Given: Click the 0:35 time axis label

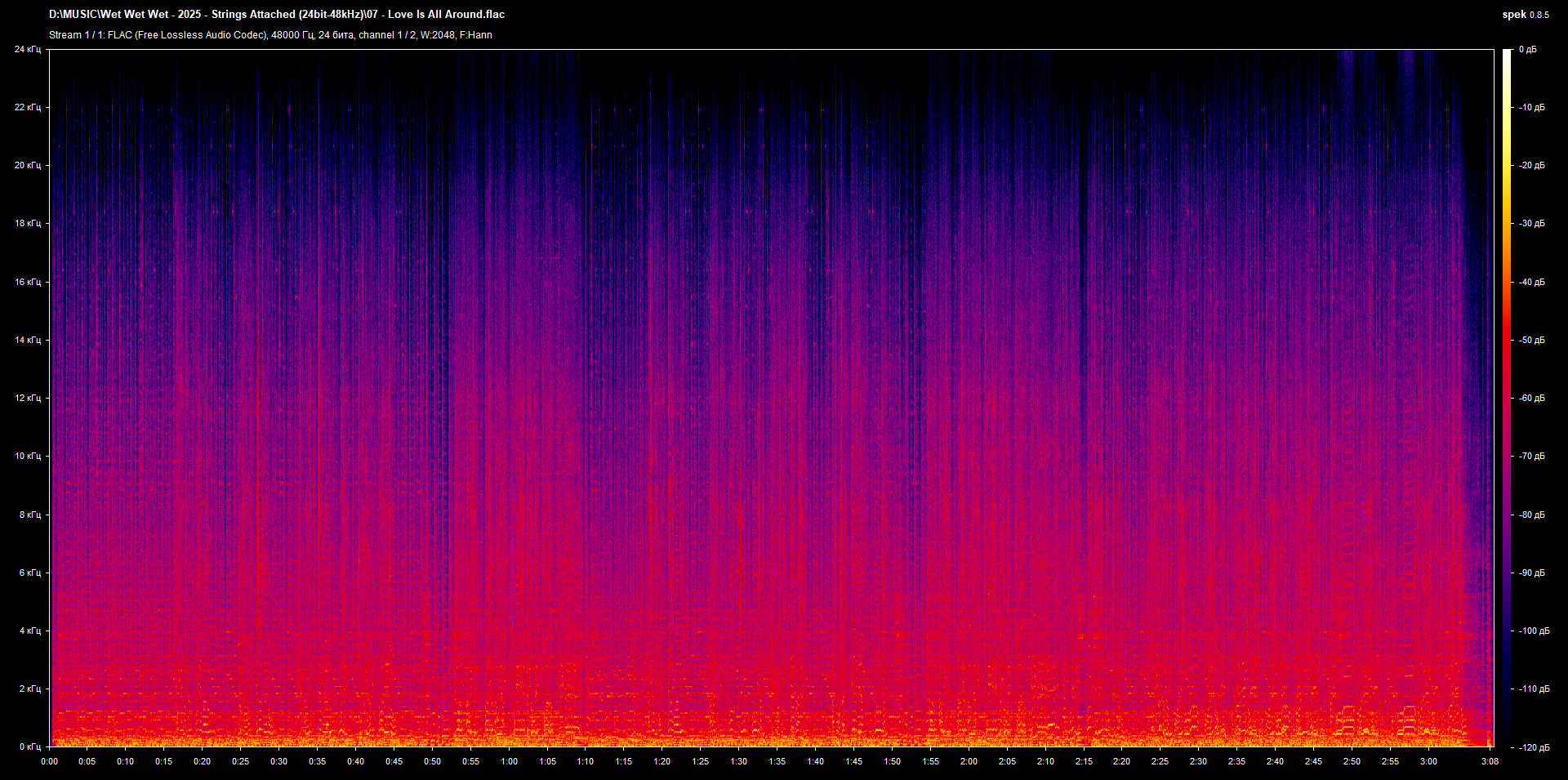Looking at the screenshot, I should pos(318,762).
